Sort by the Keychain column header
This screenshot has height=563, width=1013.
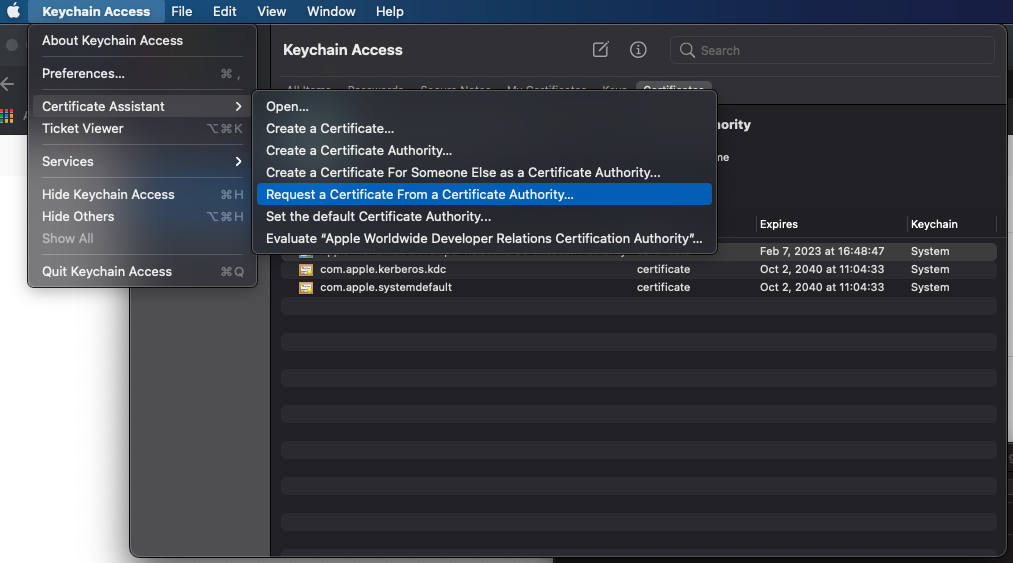click(934, 224)
